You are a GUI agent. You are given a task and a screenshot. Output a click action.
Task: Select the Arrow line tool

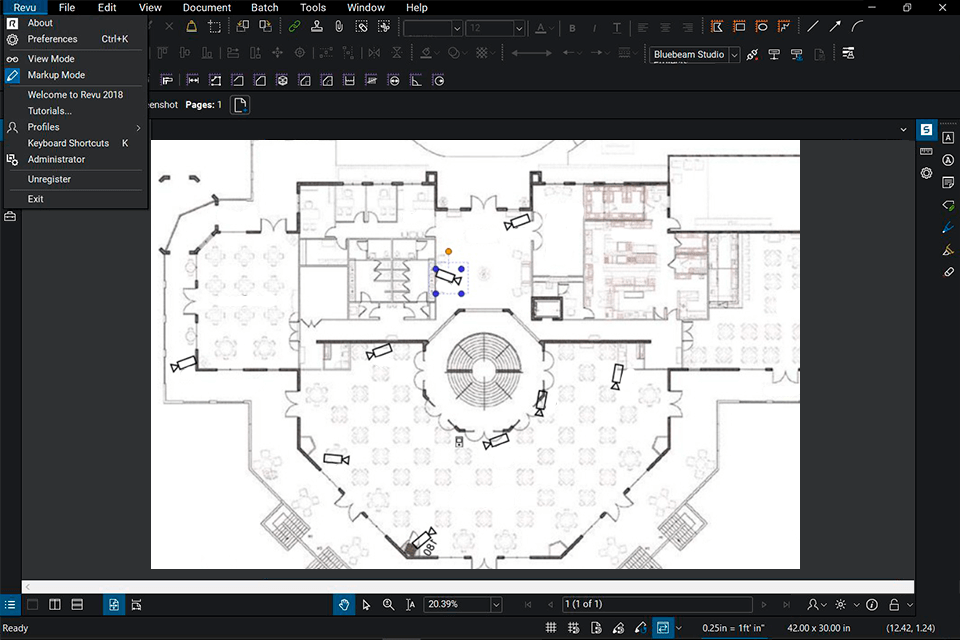835,27
